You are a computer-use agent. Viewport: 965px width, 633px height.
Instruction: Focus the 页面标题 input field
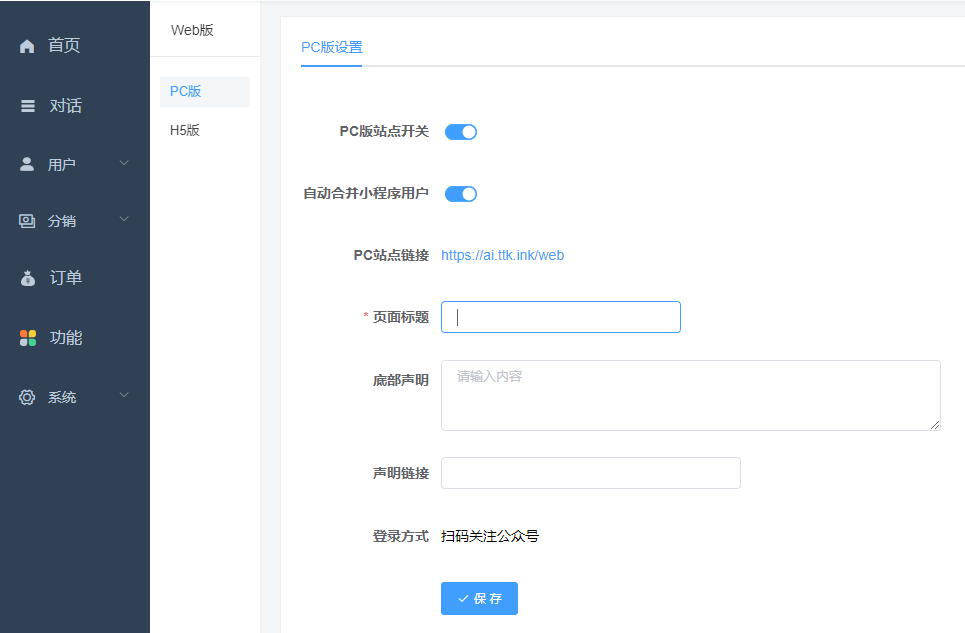point(560,317)
